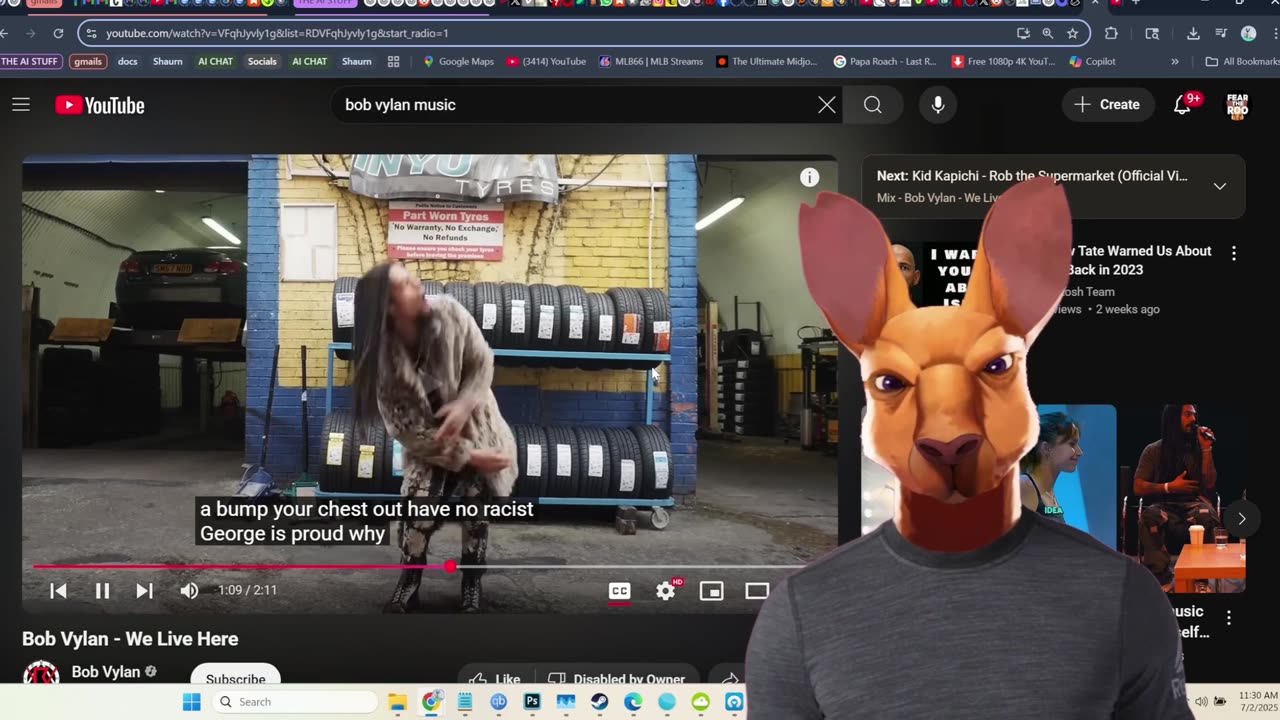The width and height of the screenshot is (1280, 720).
Task: Open All Bookmarks folder
Action: (x=1242, y=61)
